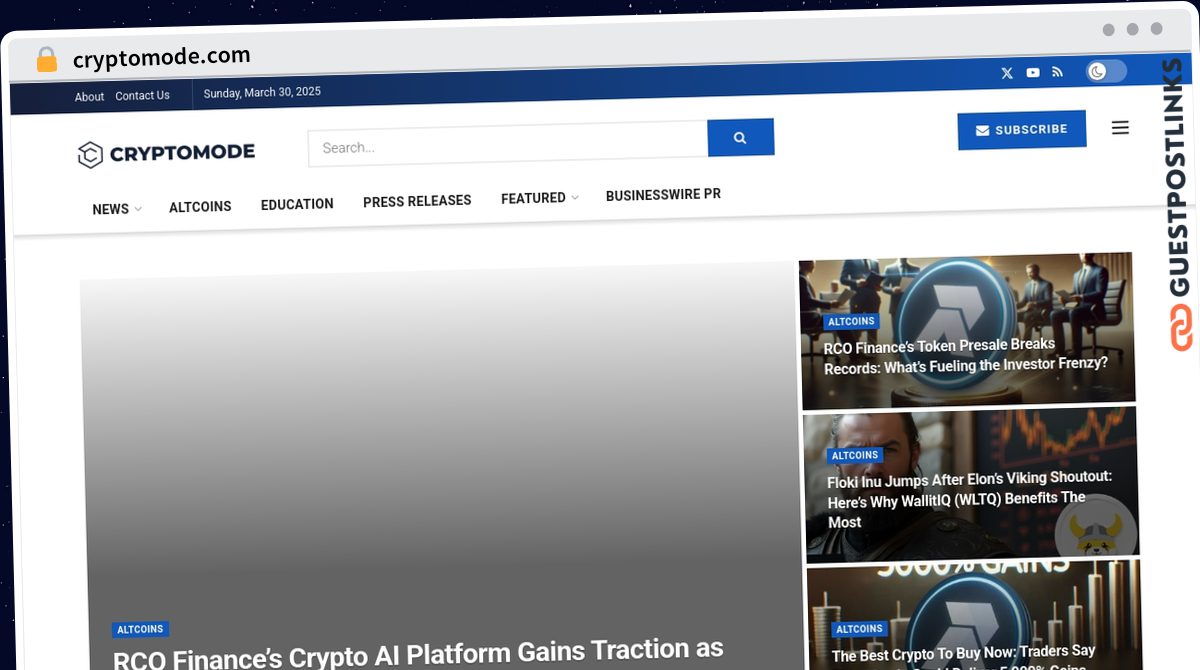Open the Altcoins menu item

click(x=200, y=207)
